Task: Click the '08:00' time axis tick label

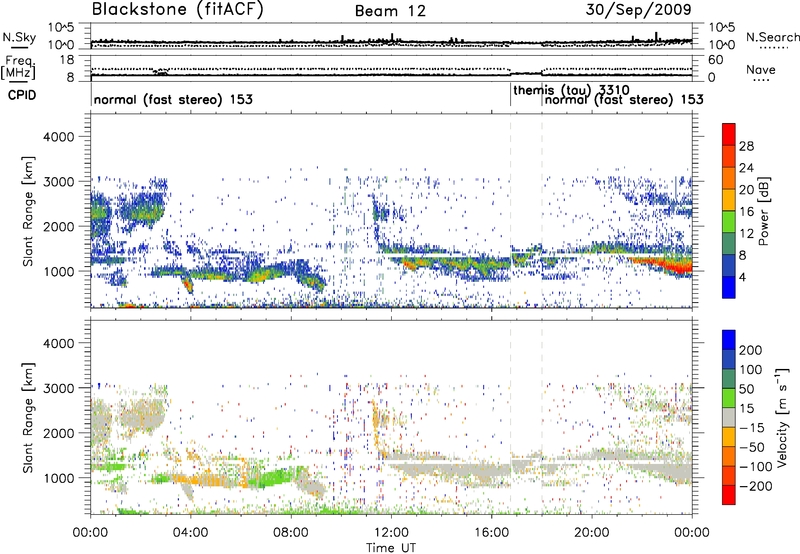Action: pos(291,533)
